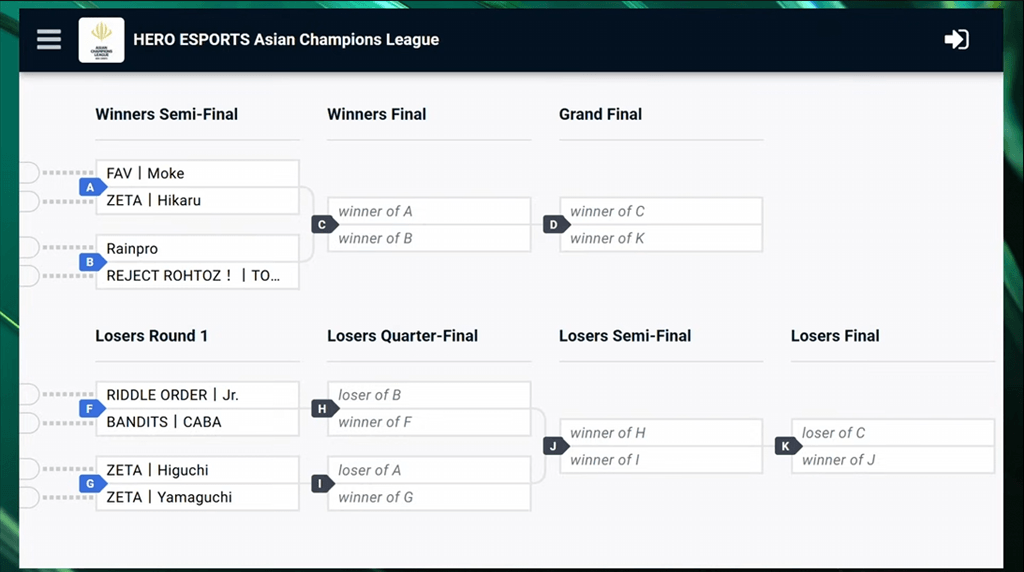Select match A badge
Image resolution: width=1024 pixels, height=572 pixels.
[92, 187]
